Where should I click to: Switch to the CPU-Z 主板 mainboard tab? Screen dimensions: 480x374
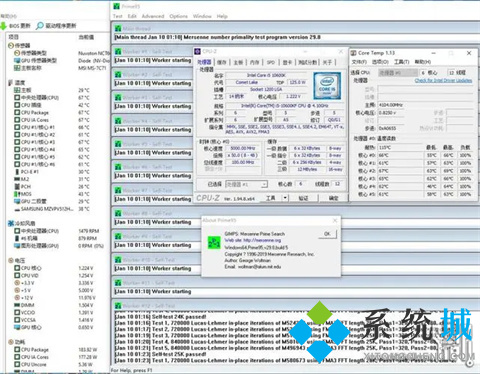(238, 62)
